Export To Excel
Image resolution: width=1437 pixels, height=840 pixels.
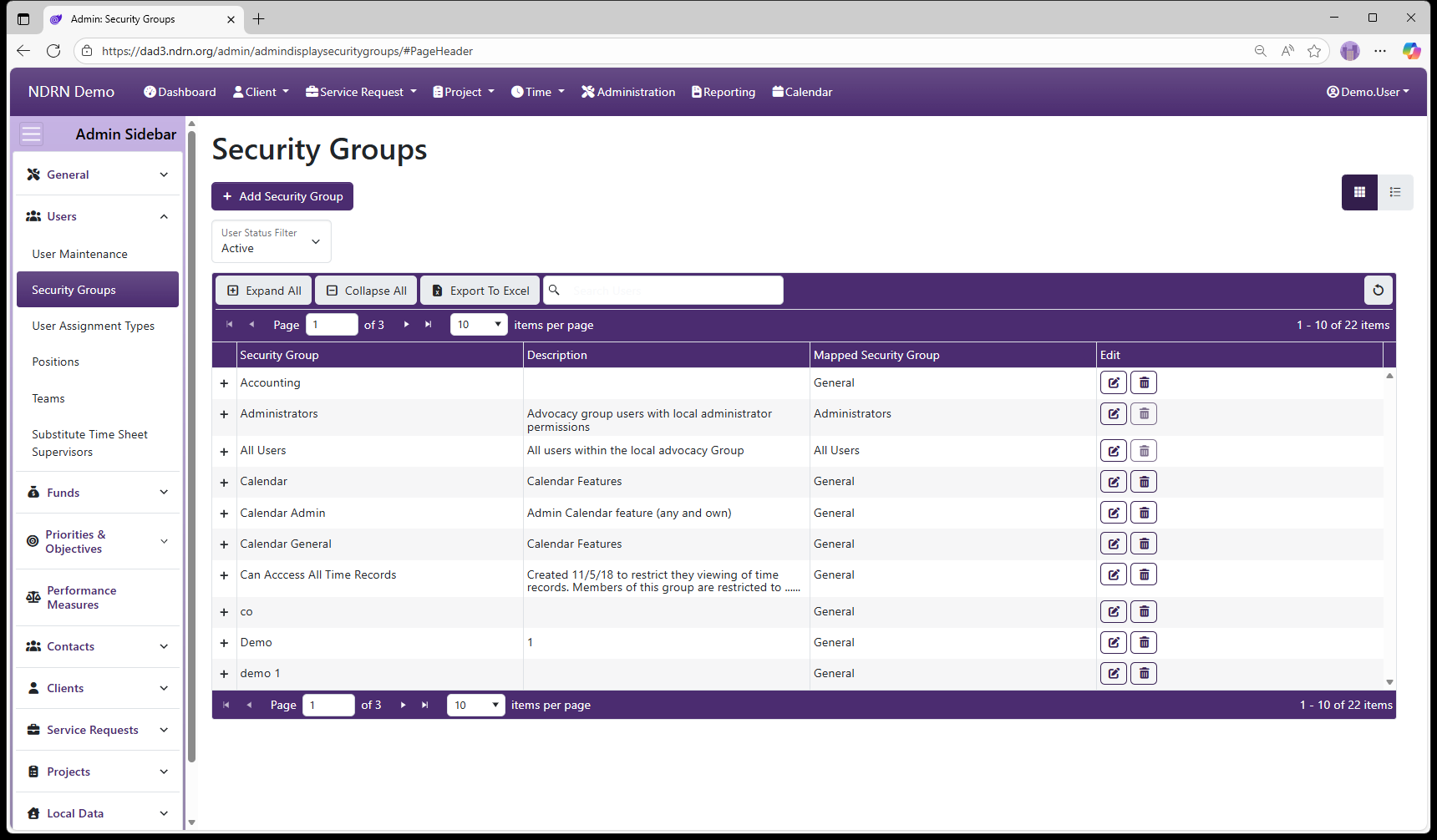(480, 291)
